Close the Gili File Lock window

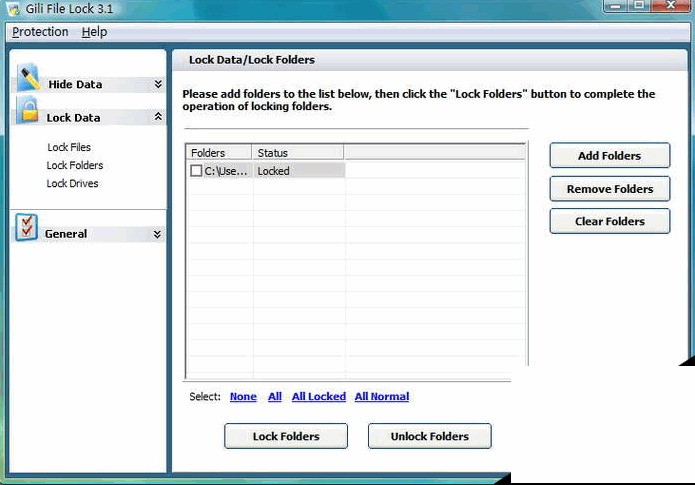point(670,6)
